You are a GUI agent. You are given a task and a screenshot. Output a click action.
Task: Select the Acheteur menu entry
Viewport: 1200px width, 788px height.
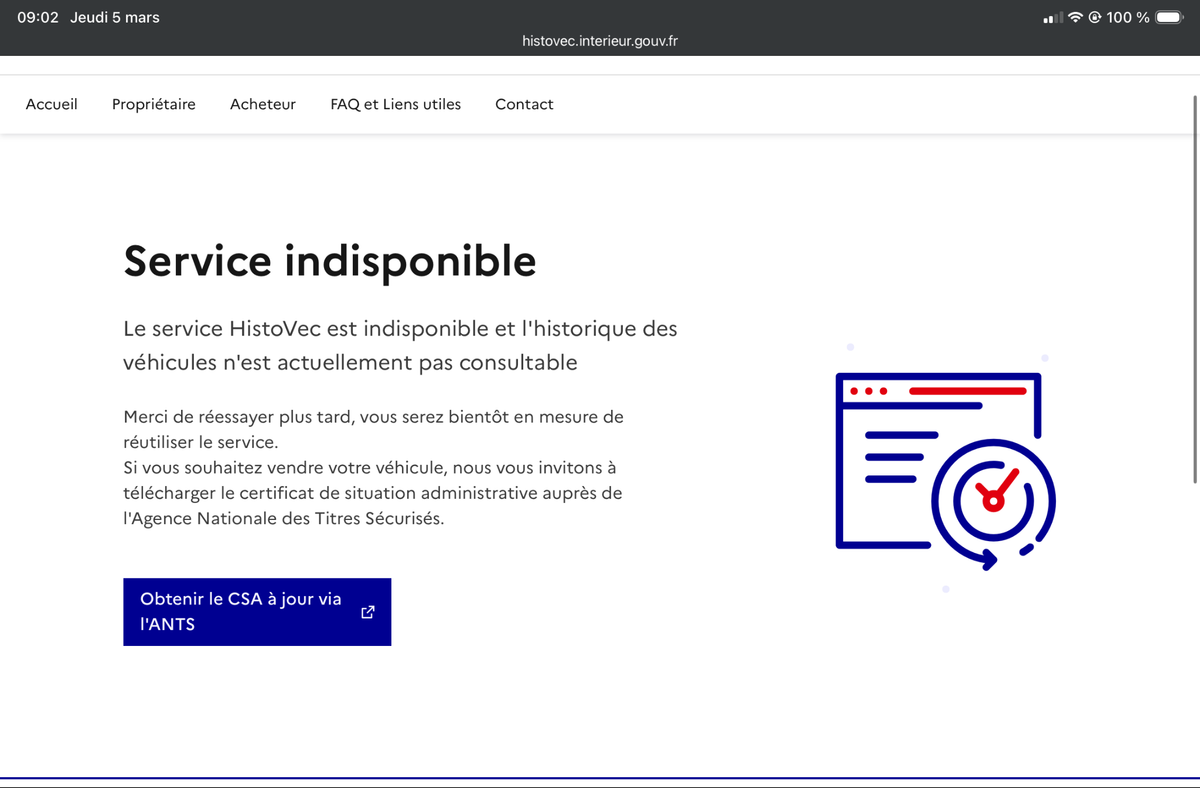tap(263, 104)
